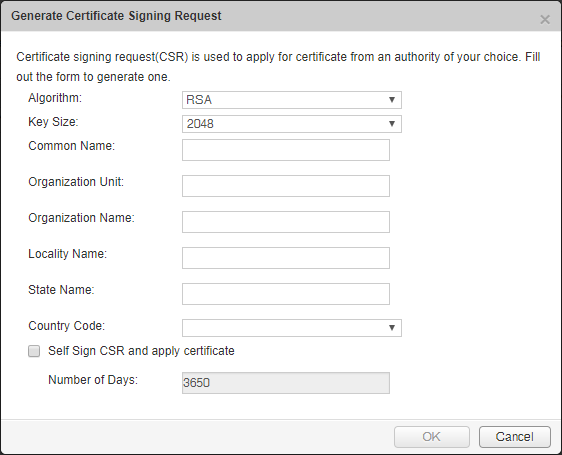This screenshot has width=562, height=455.
Task: Focus the Common Name text field
Action: [286, 150]
